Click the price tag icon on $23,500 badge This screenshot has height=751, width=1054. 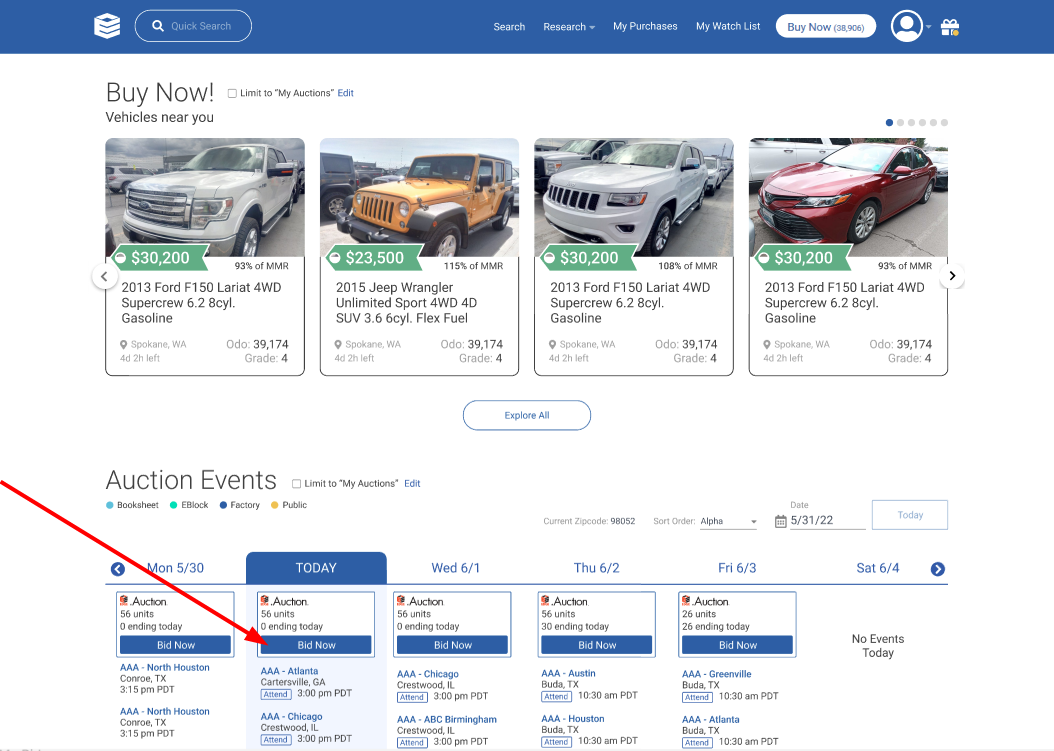[335, 258]
